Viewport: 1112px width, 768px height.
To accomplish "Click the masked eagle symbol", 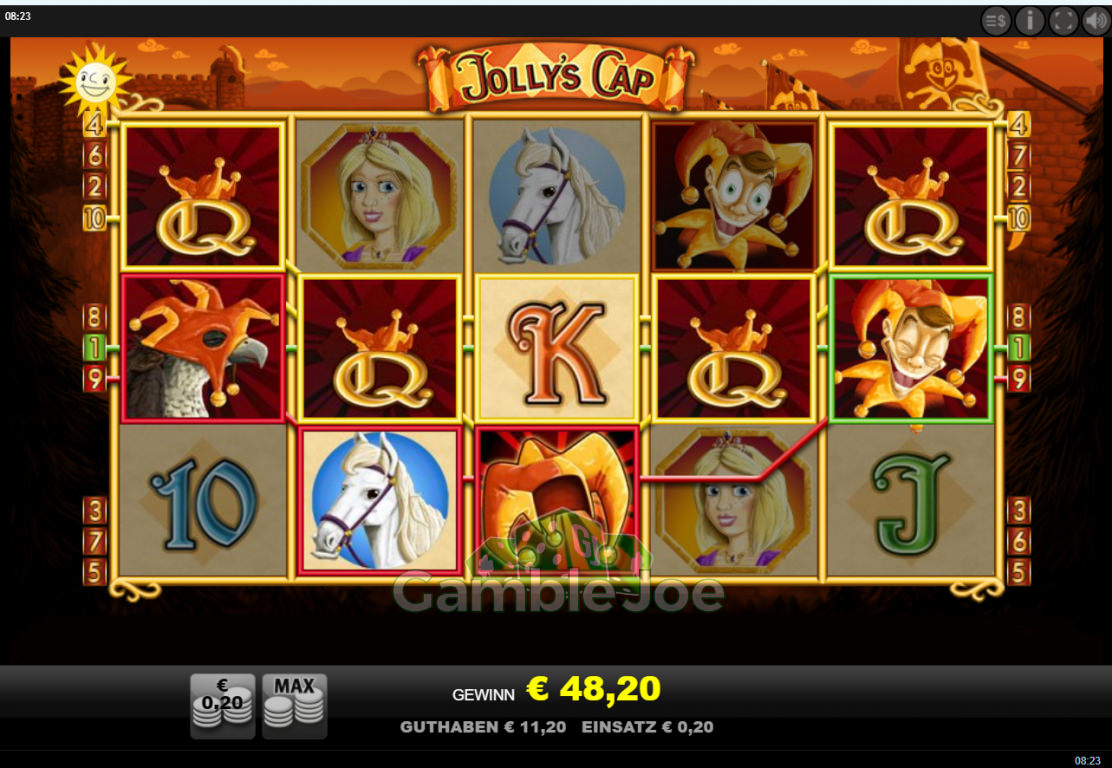I will 204,347.
